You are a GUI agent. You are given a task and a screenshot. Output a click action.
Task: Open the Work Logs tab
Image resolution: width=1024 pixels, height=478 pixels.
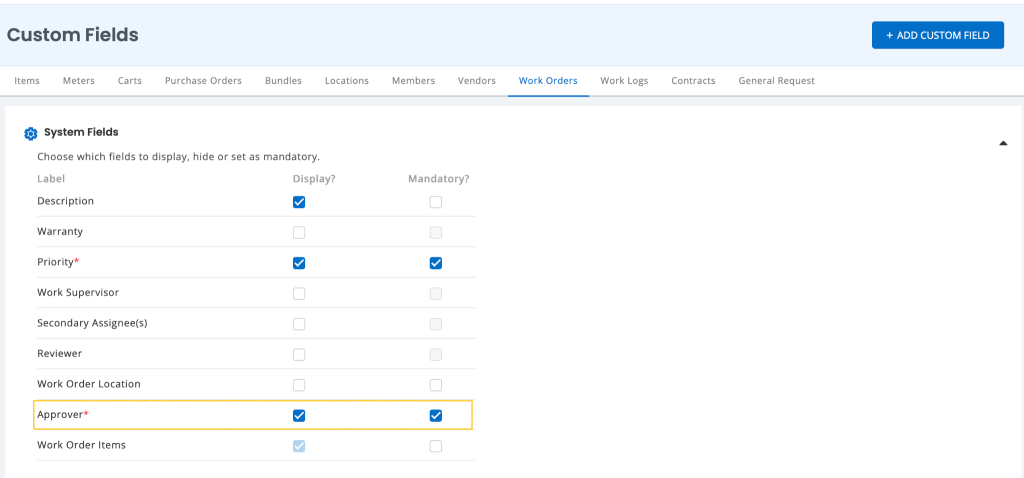tap(624, 81)
